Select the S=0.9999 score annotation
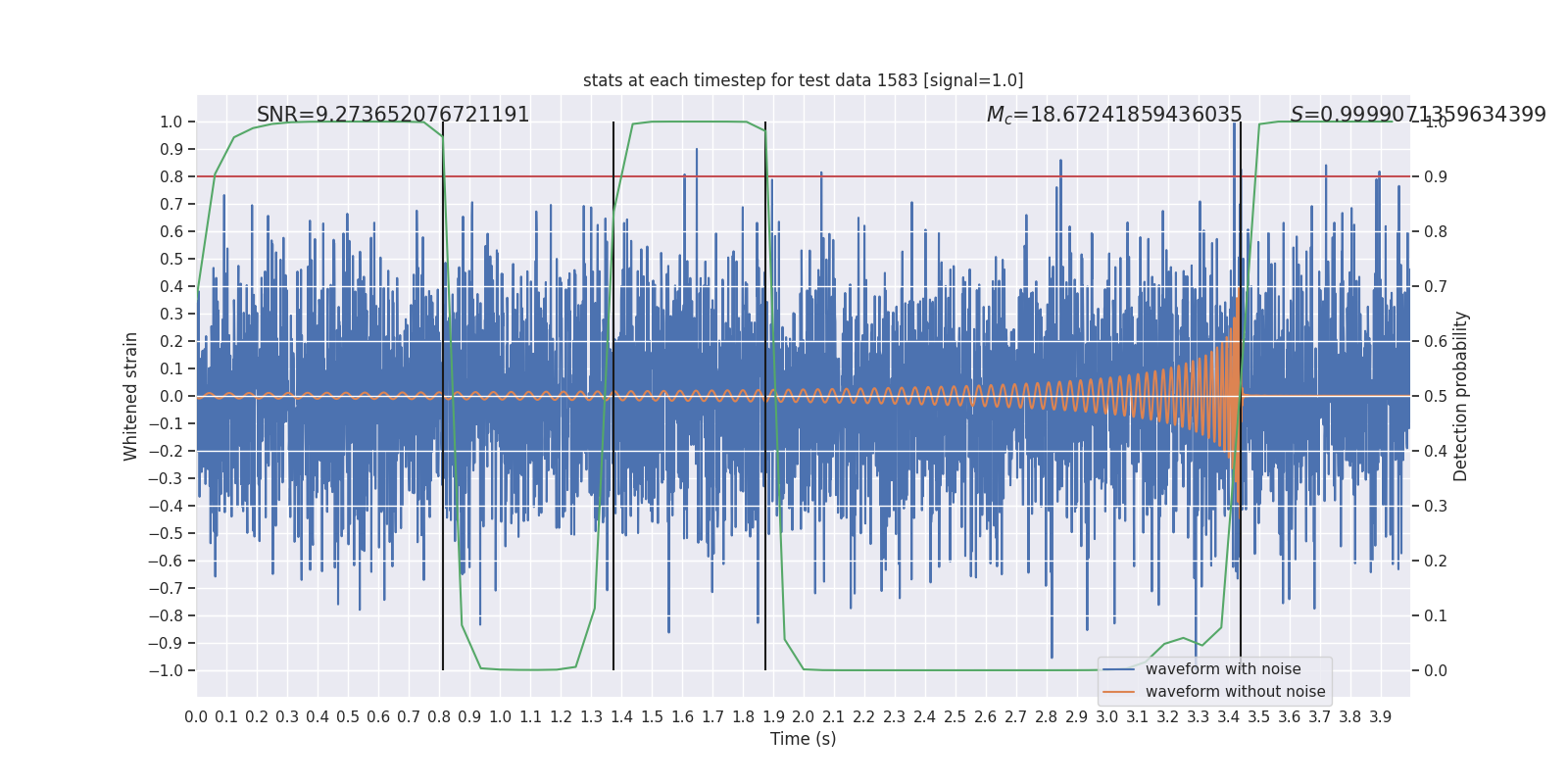Screen dimensions: 1568x784 1418,115
